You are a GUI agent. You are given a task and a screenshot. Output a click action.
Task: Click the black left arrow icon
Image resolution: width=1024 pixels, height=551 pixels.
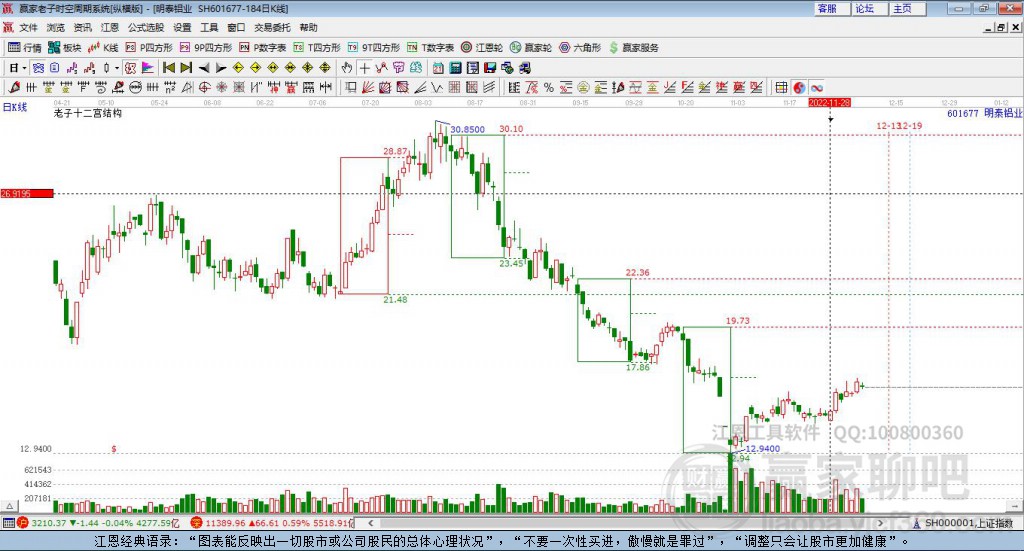(204, 68)
